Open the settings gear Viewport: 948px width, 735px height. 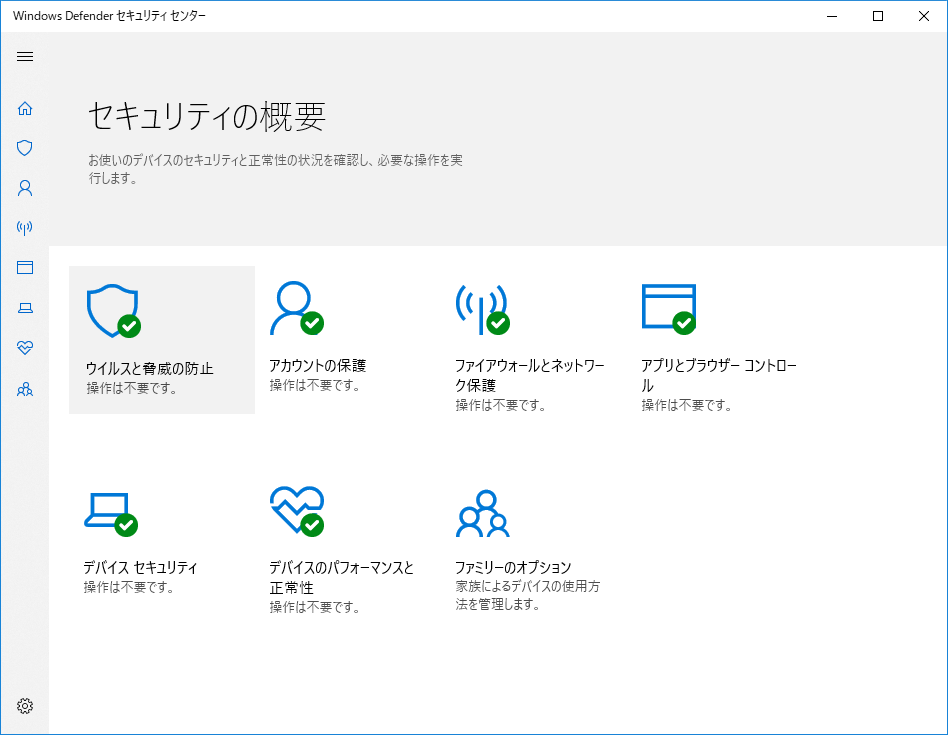click(x=25, y=706)
